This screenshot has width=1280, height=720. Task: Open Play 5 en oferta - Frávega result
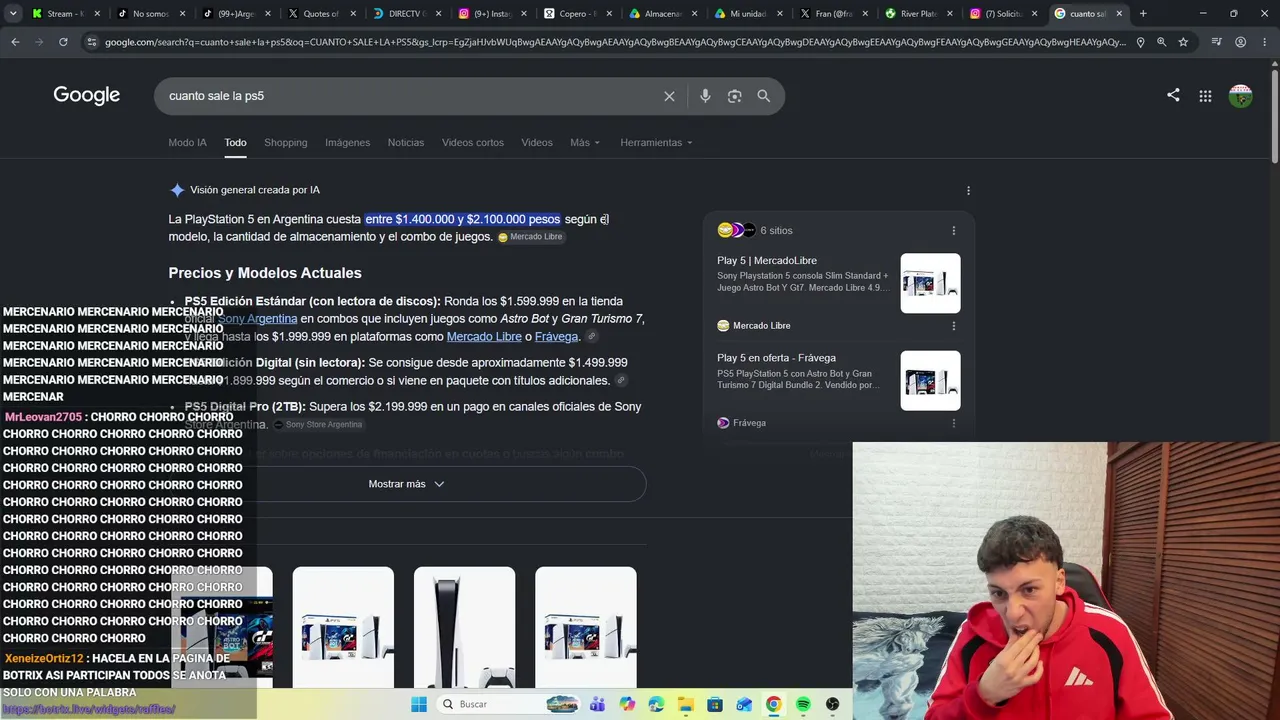click(x=776, y=358)
